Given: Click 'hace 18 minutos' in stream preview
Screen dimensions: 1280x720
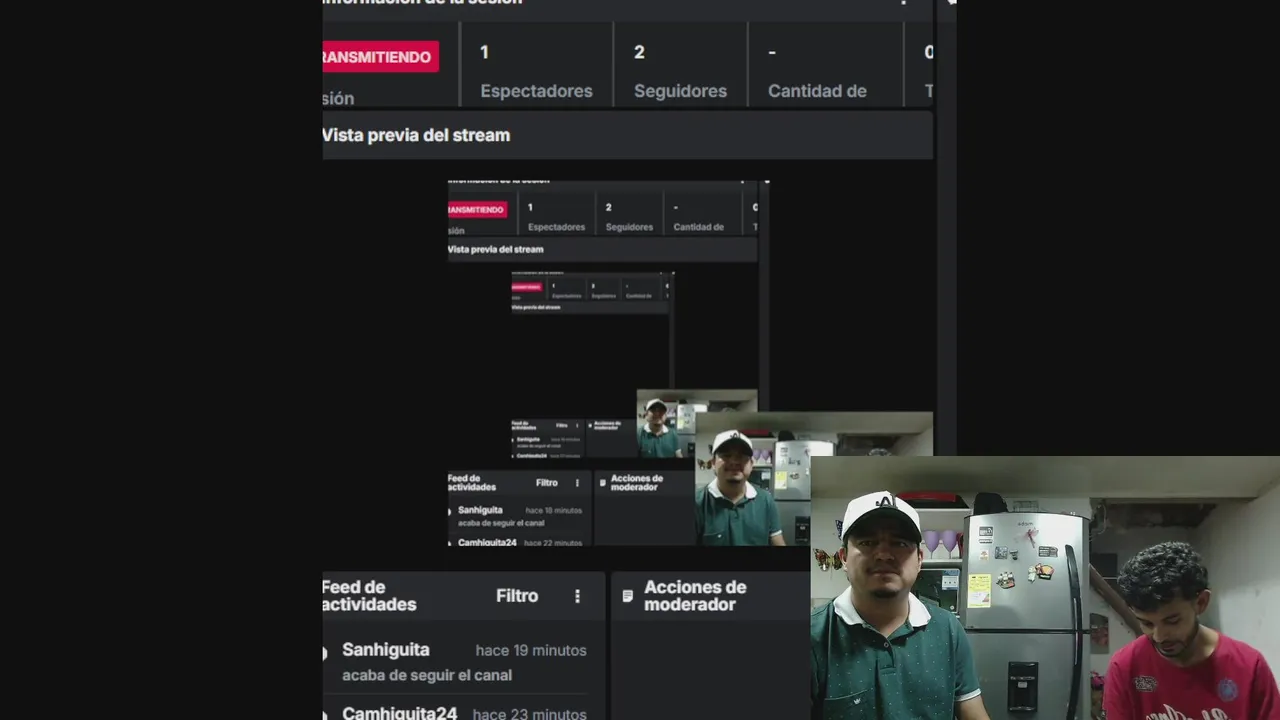Looking at the screenshot, I should [552, 510].
